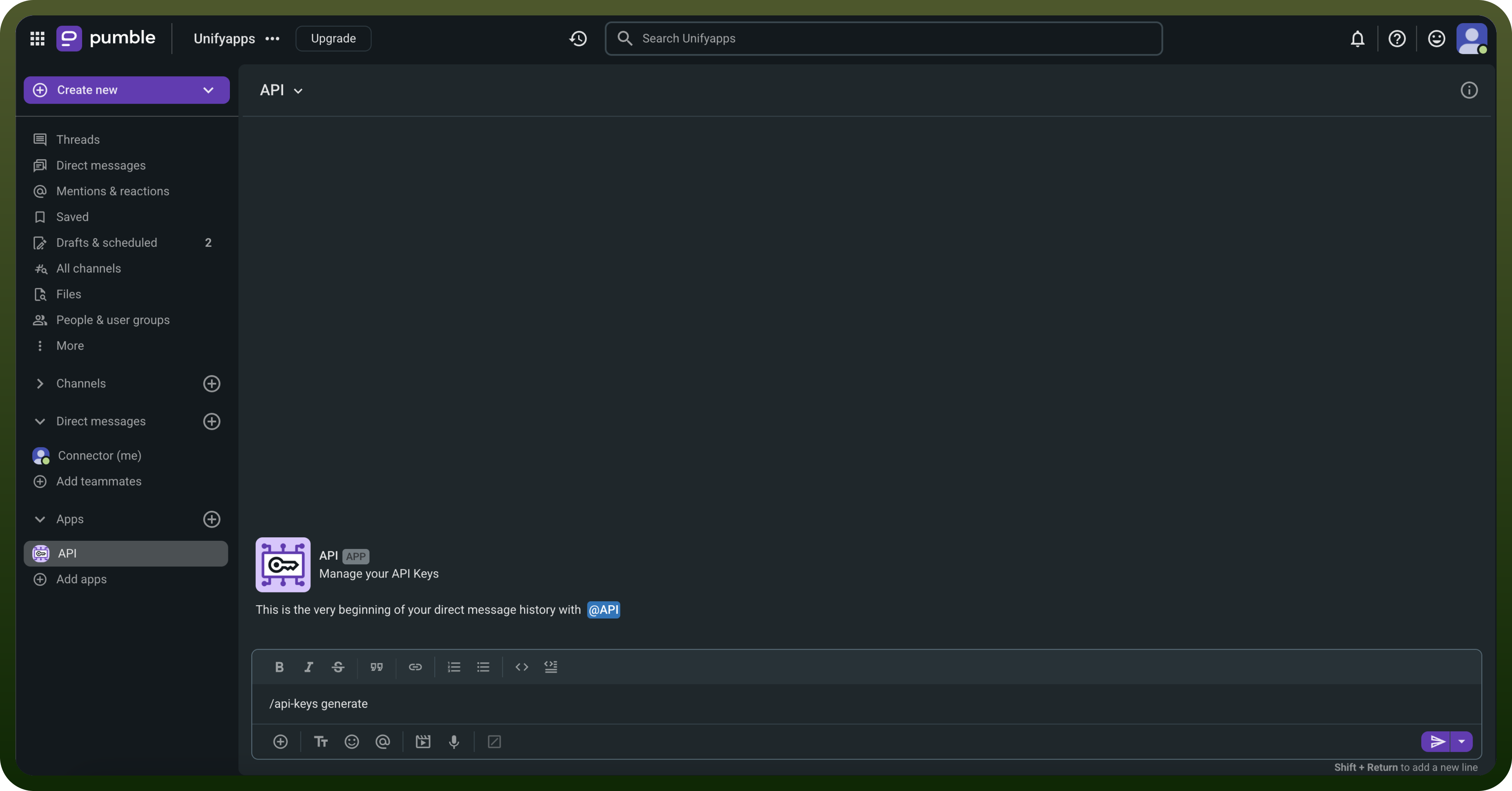Click the Unifyapps workspace name

(224, 39)
